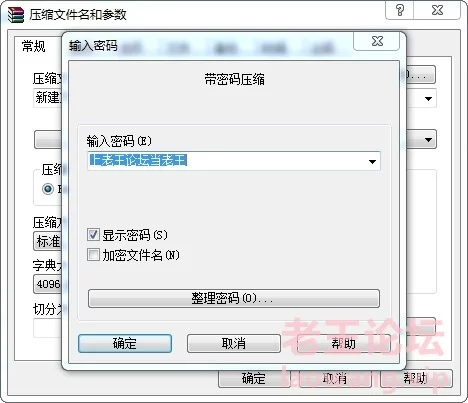The width and height of the screenshot is (468, 403).
Task: Open 帮助 in the password dialog
Action: (344, 343)
